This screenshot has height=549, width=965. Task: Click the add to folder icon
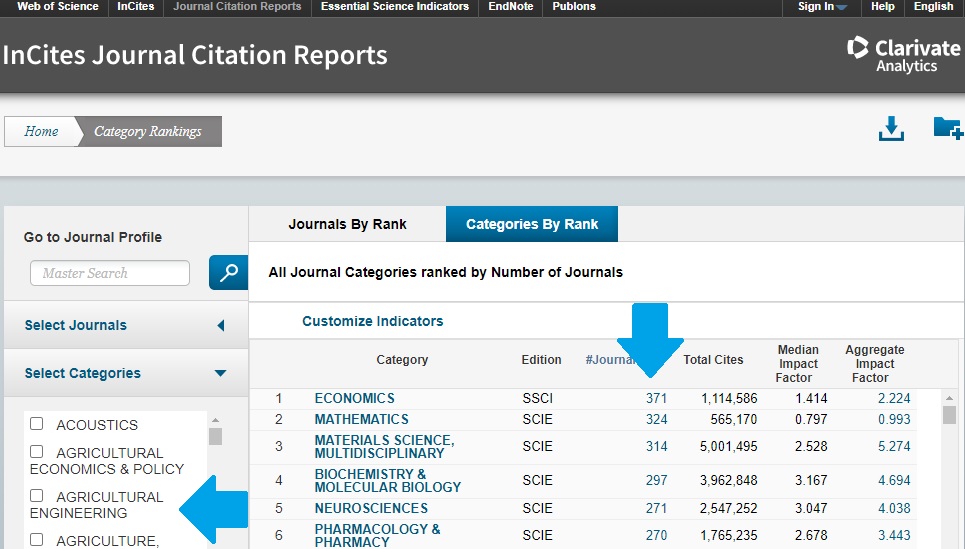(x=948, y=129)
